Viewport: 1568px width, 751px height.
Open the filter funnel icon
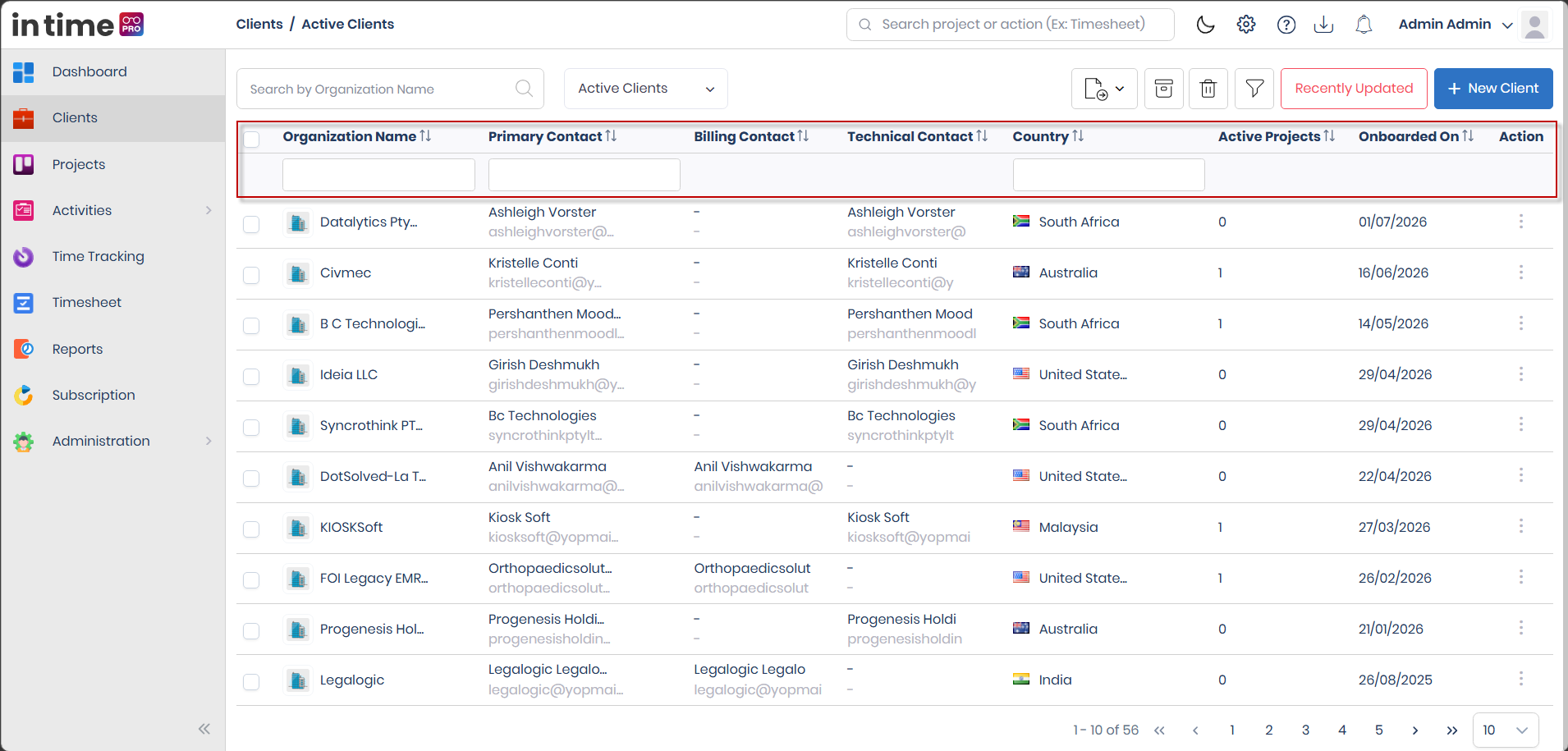pos(1254,89)
